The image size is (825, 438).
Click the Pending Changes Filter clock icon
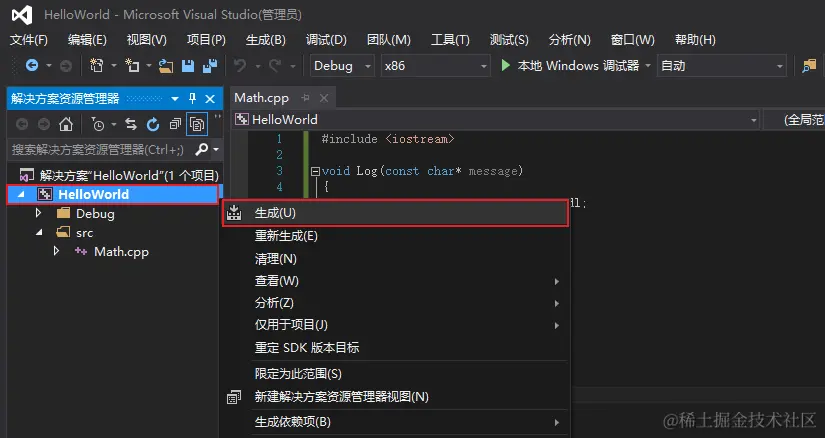point(97,124)
